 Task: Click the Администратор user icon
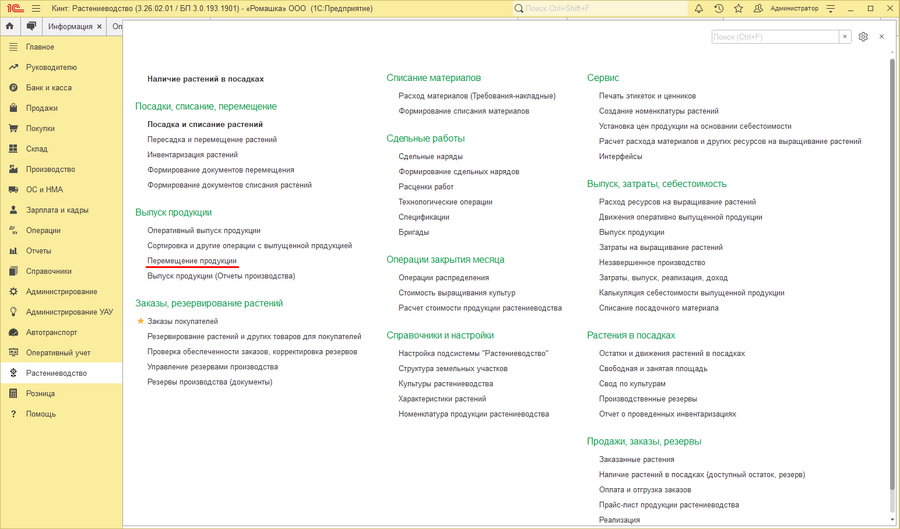(x=758, y=9)
